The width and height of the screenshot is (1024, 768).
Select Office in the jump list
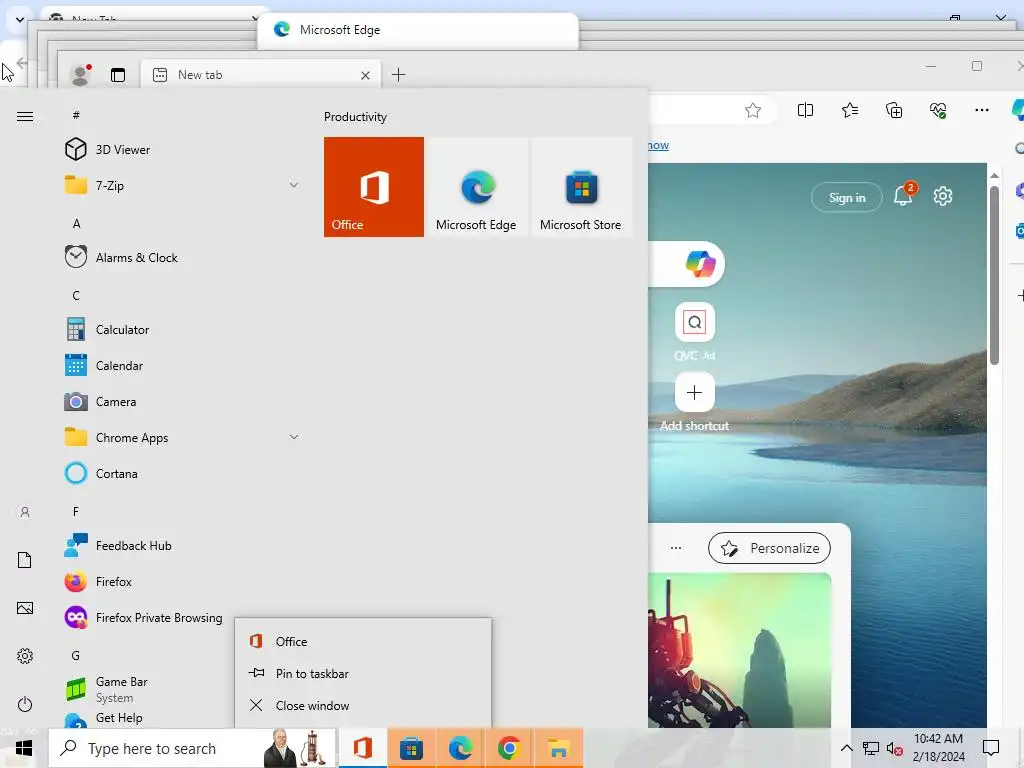(x=363, y=641)
